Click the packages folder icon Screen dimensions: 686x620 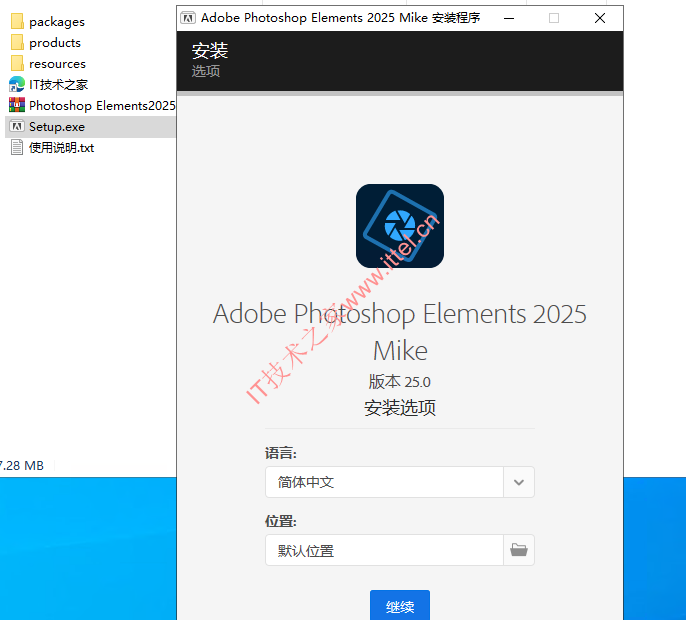tap(17, 21)
